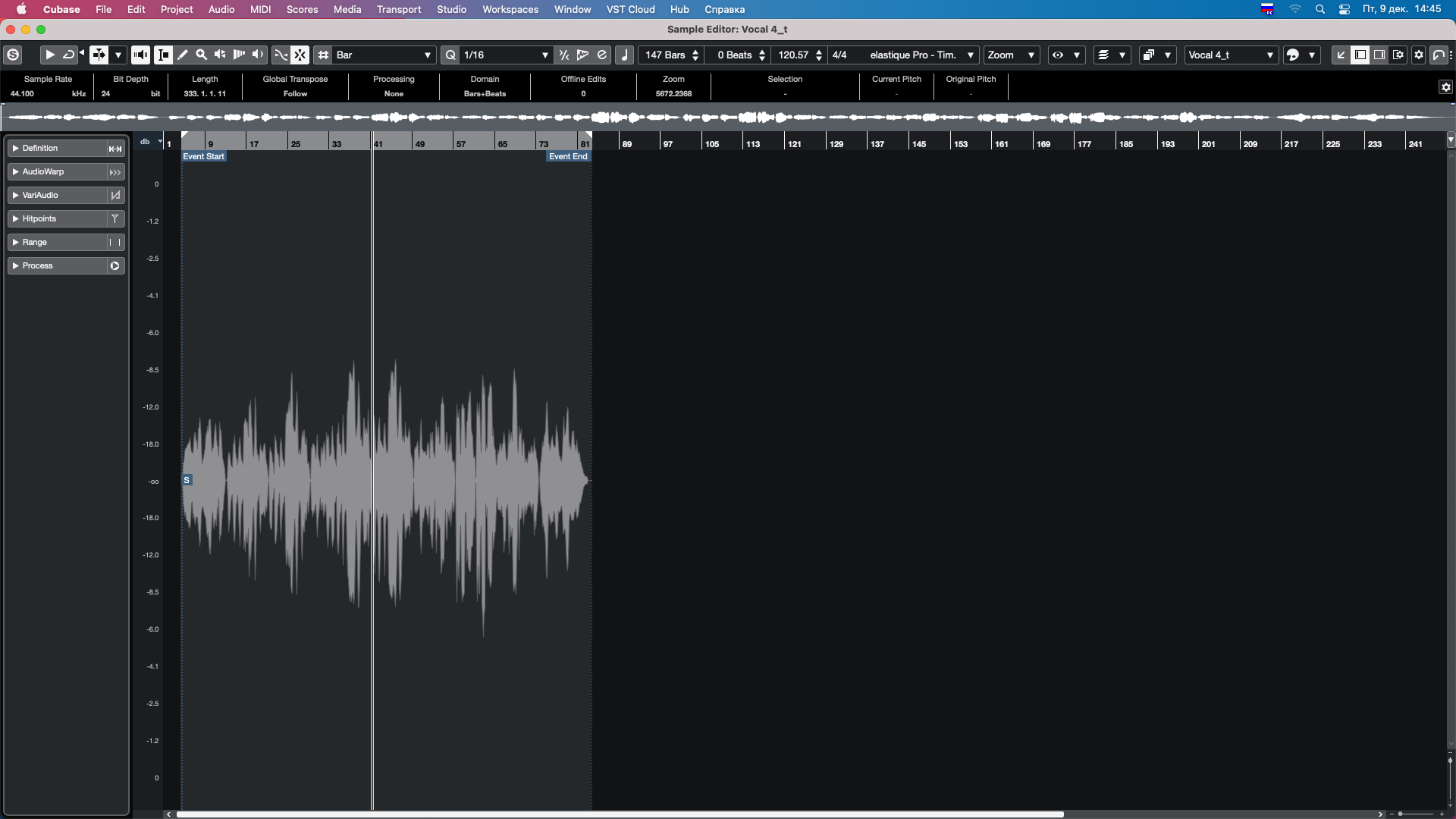Select the Scrub tool
The height and width of the screenshot is (819, 1456).
tap(239, 55)
